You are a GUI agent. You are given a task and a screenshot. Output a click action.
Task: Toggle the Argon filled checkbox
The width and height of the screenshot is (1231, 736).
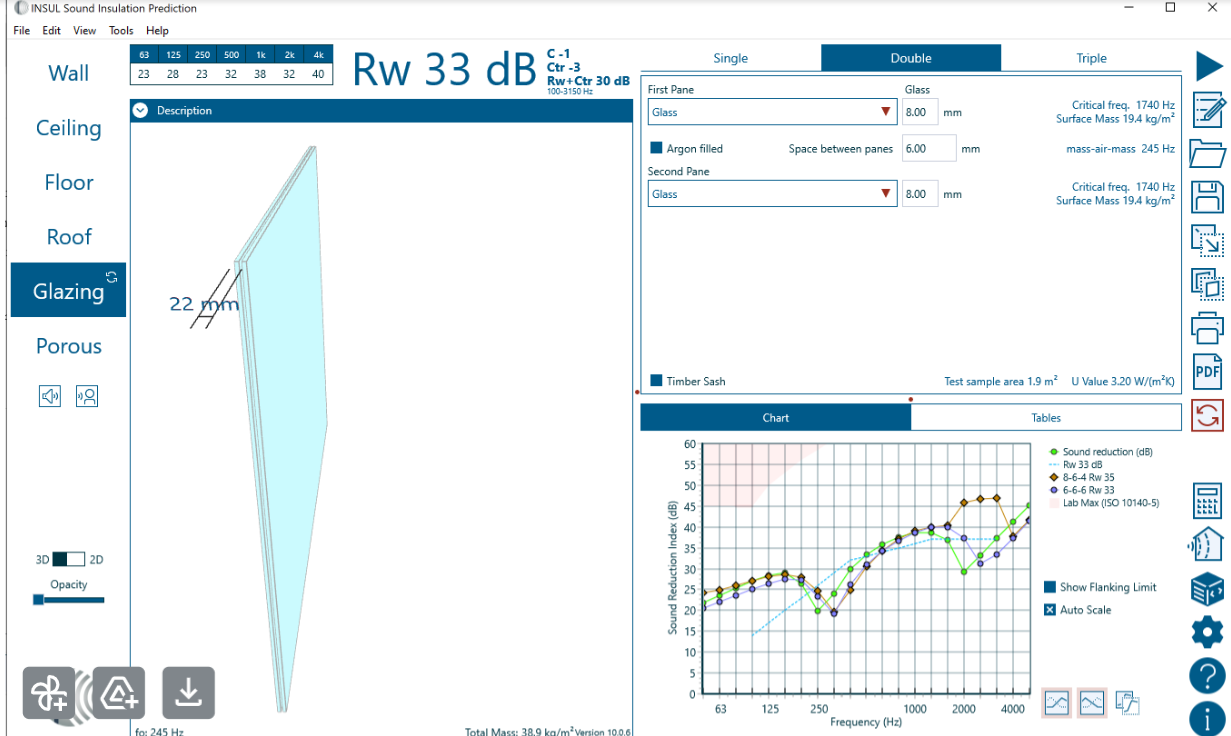pyautogui.click(x=657, y=148)
